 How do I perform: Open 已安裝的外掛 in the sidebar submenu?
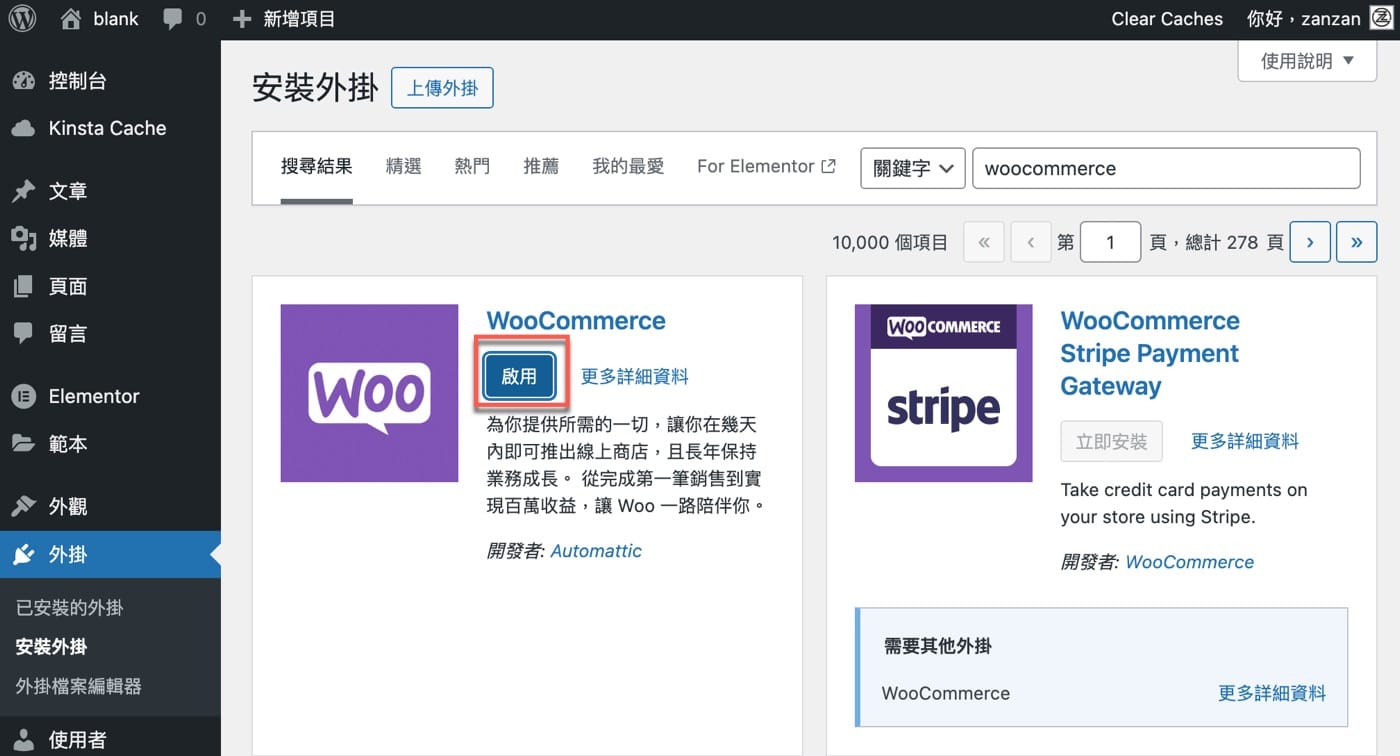pos(70,608)
